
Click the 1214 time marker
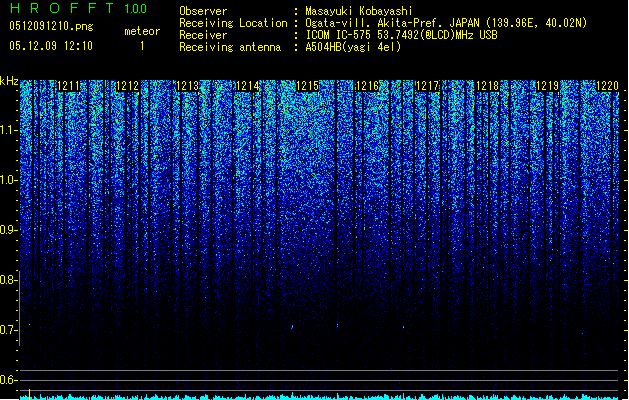tap(248, 86)
